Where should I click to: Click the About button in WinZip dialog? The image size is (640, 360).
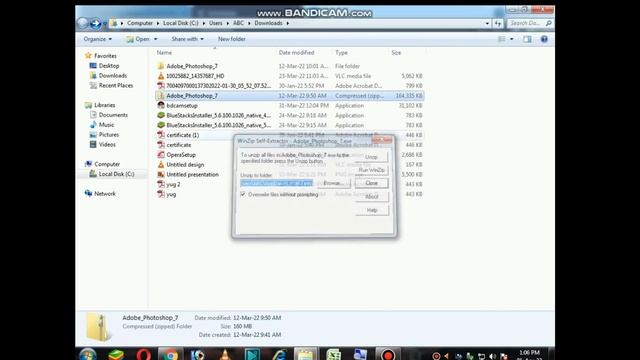click(371, 197)
